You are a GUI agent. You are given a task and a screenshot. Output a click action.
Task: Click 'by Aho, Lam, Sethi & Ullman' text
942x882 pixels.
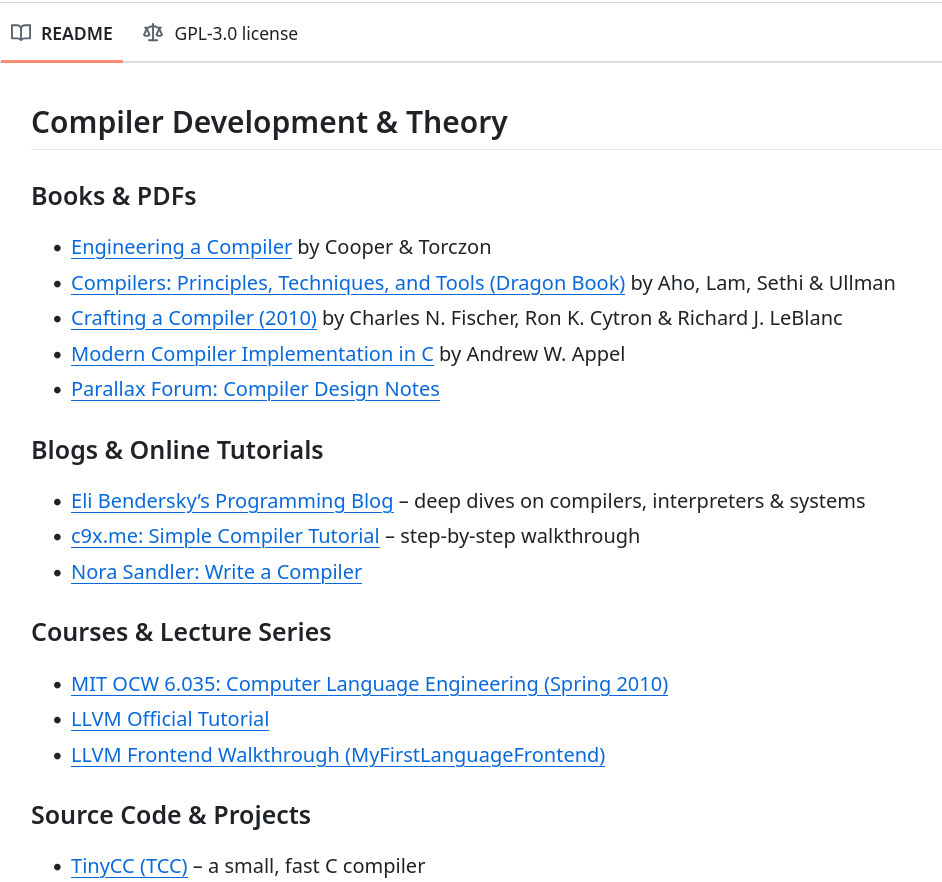tap(763, 283)
